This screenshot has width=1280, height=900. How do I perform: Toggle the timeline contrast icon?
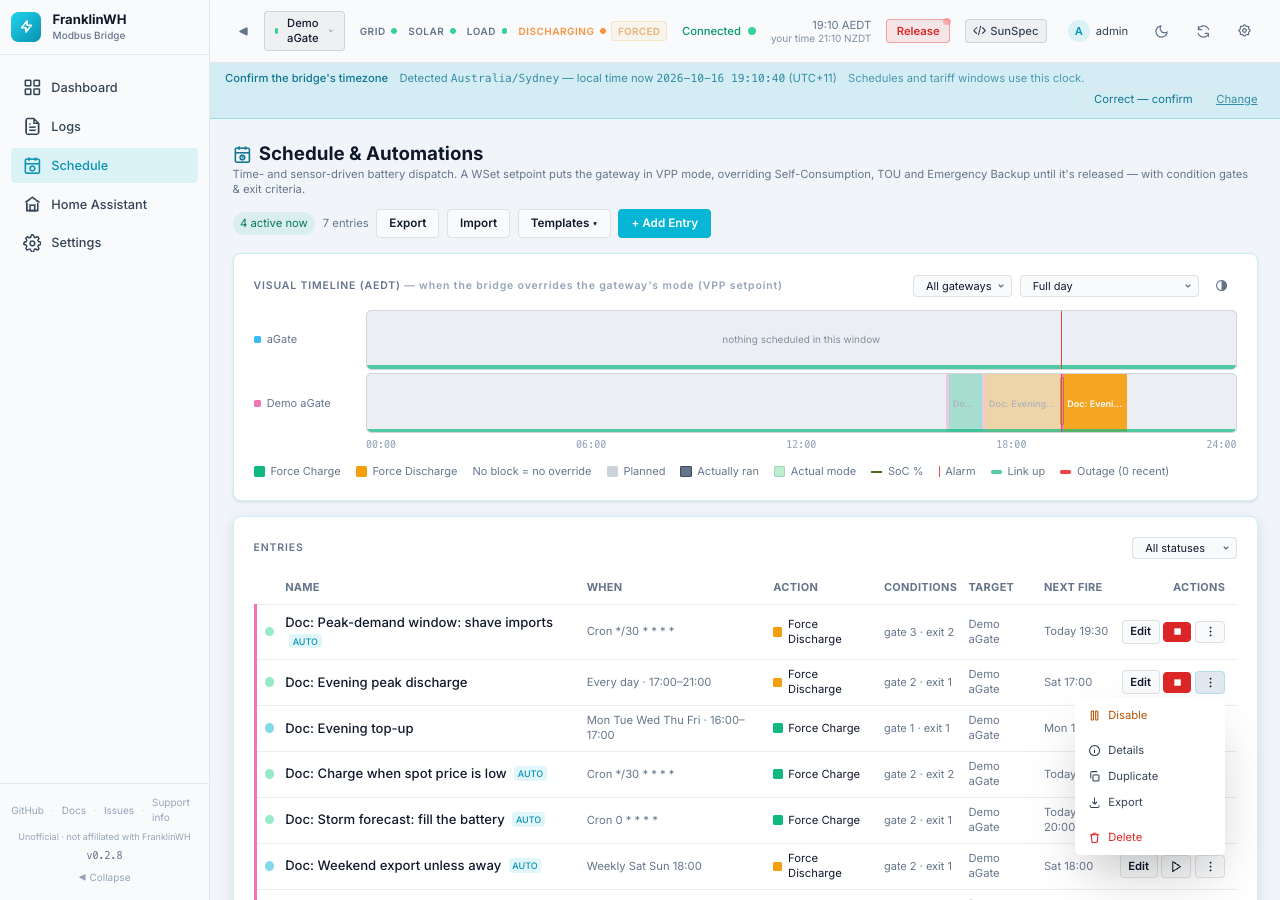[x=1221, y=286]
